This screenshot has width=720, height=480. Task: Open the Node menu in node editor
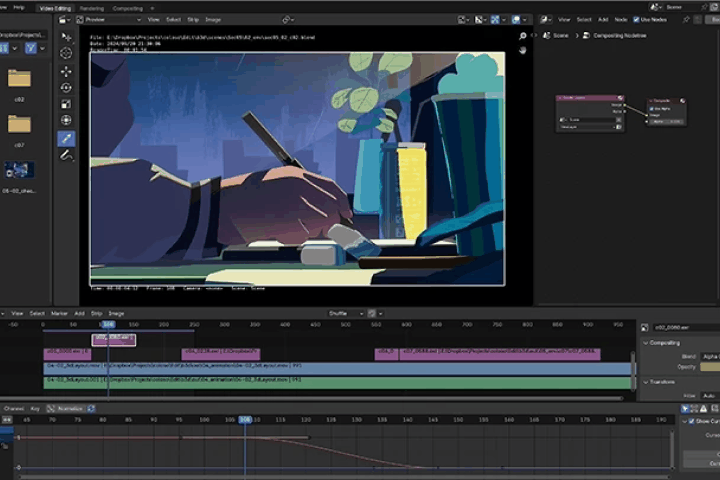[x=620, y=19]
